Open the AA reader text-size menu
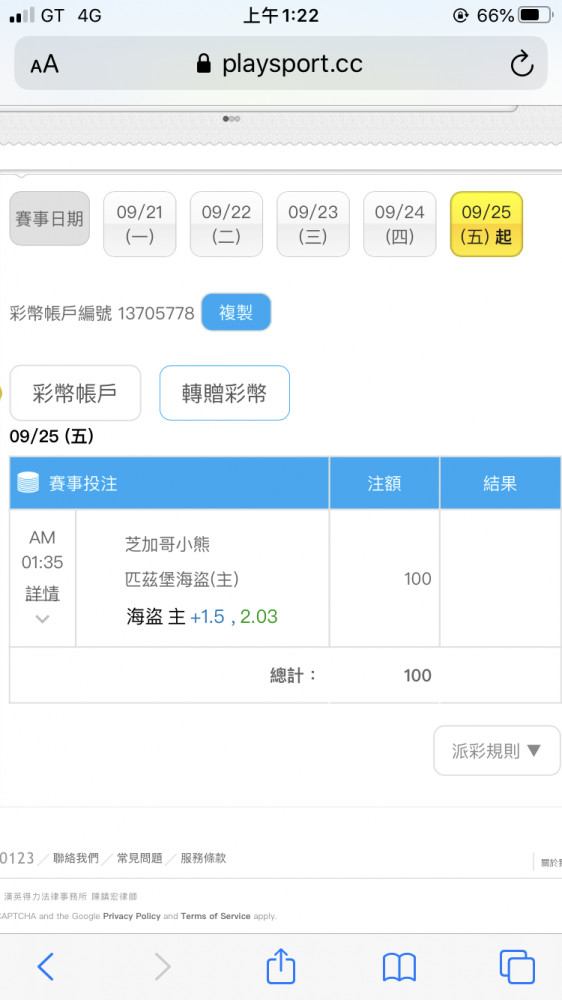The image size is (562, 1000). coord(44,64)
